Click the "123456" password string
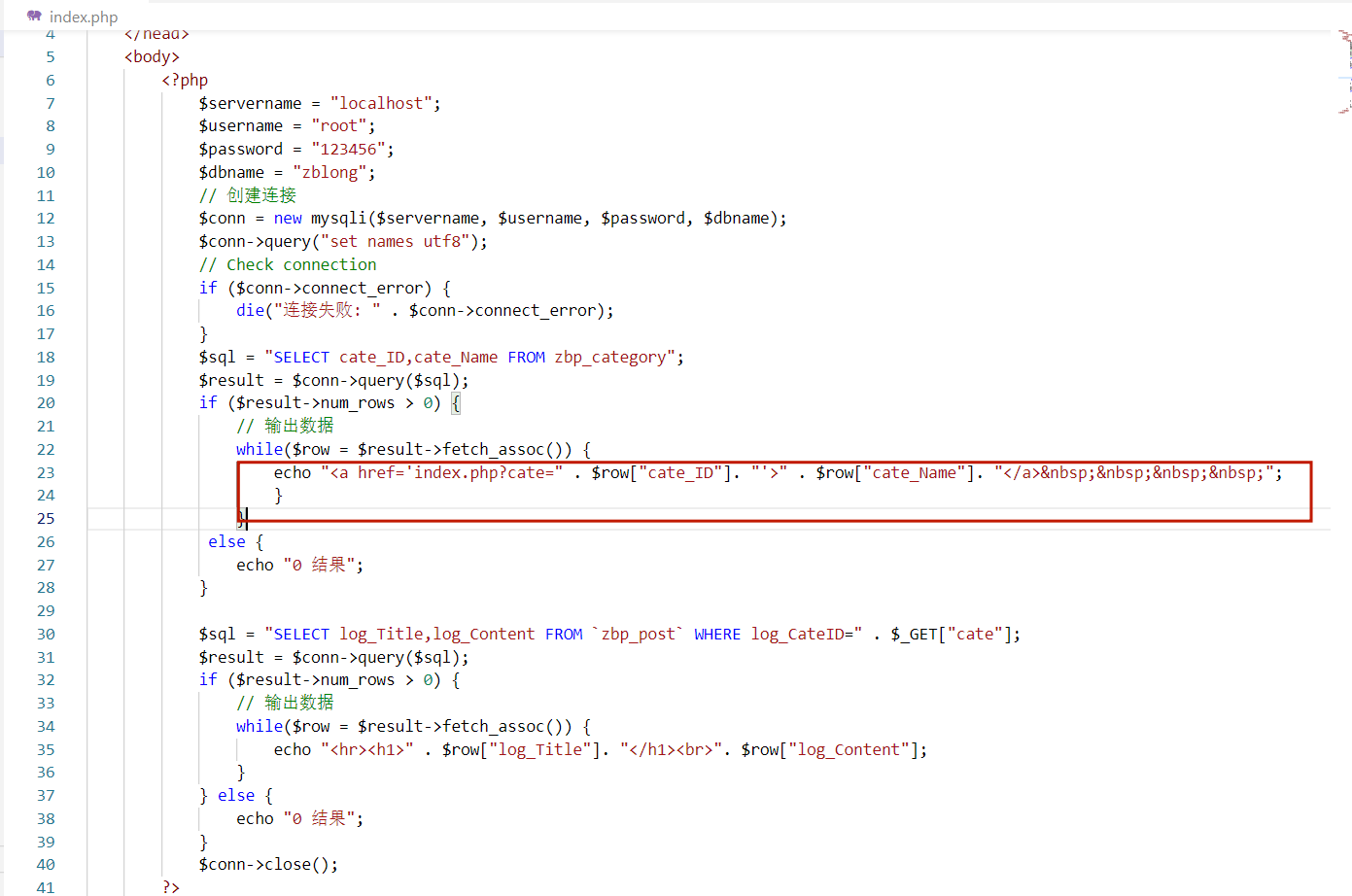Screen dimensions: 1352x896 (x=348, y=150)
